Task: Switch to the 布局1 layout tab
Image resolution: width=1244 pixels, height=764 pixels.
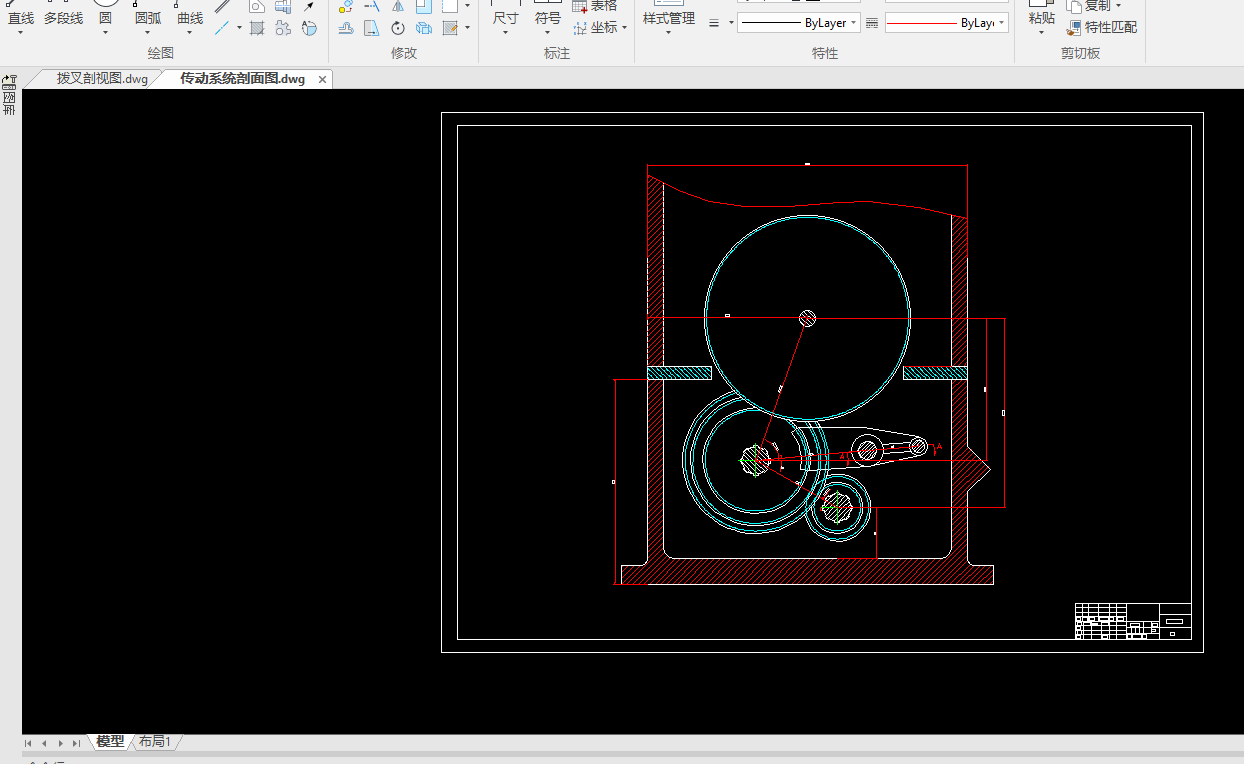Action: click(155, 742)
